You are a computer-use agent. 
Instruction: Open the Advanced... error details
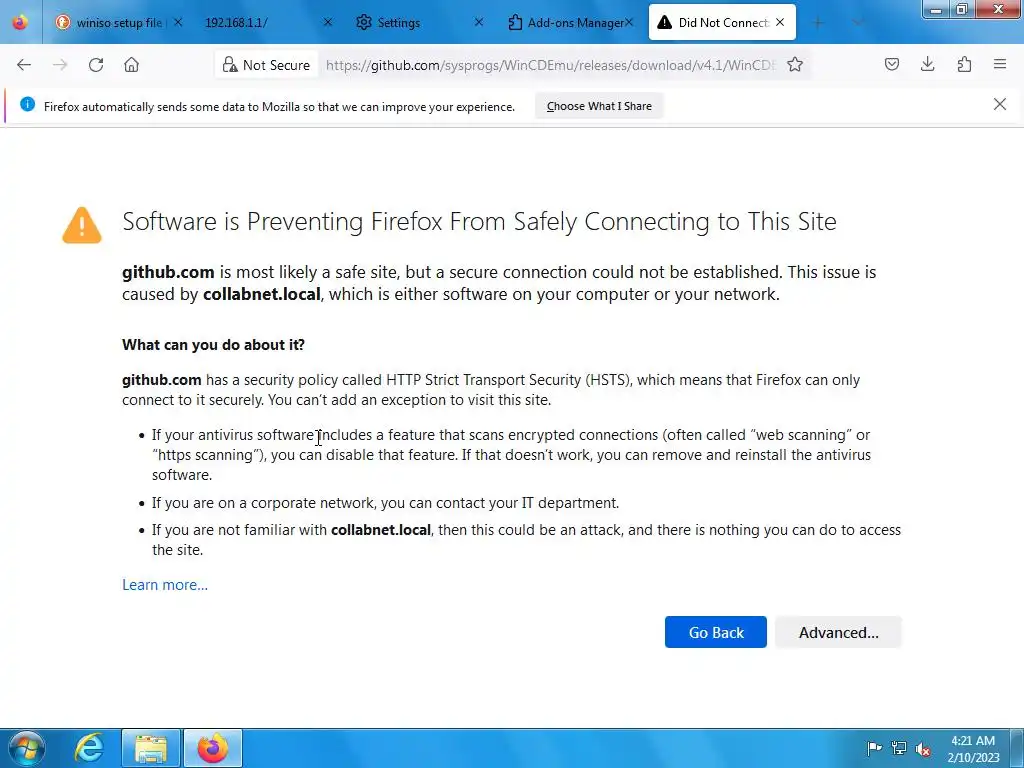coord(839,632)
